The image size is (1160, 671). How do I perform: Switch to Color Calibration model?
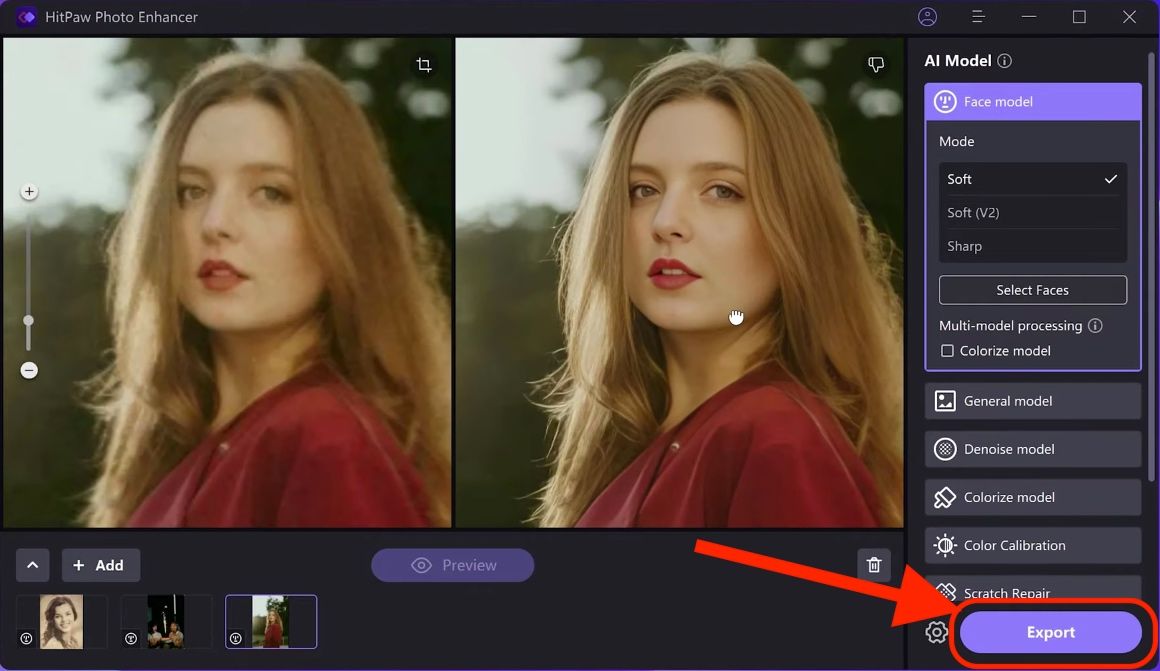click(1032, 545)
